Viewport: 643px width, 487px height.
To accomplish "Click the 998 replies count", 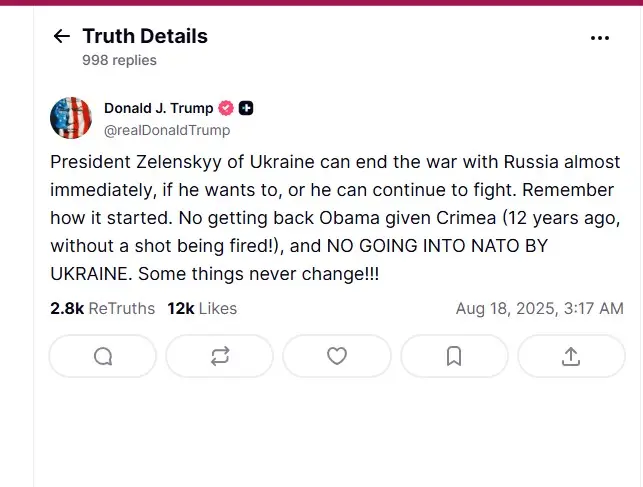I will (119, 60).
